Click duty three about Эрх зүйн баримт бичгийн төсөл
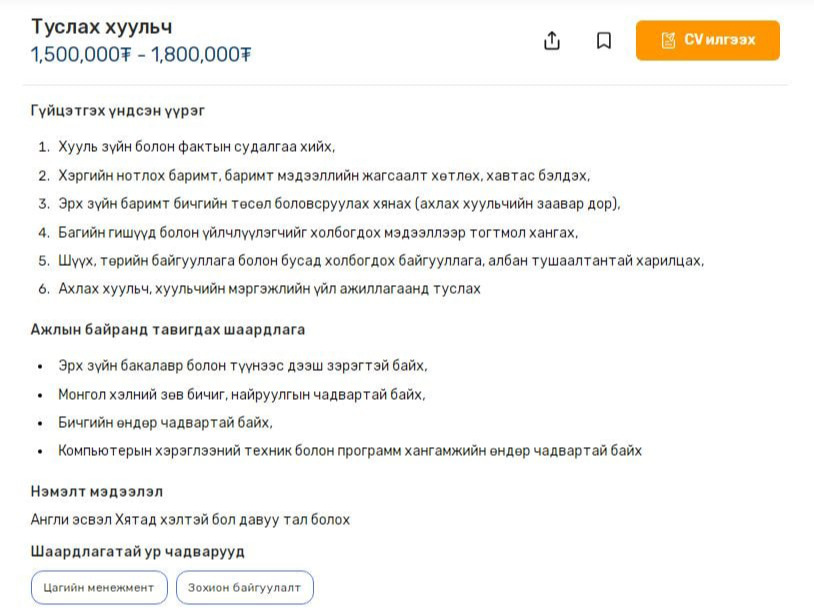The height and width of the screenshot is (611, 814). point(339,203)
